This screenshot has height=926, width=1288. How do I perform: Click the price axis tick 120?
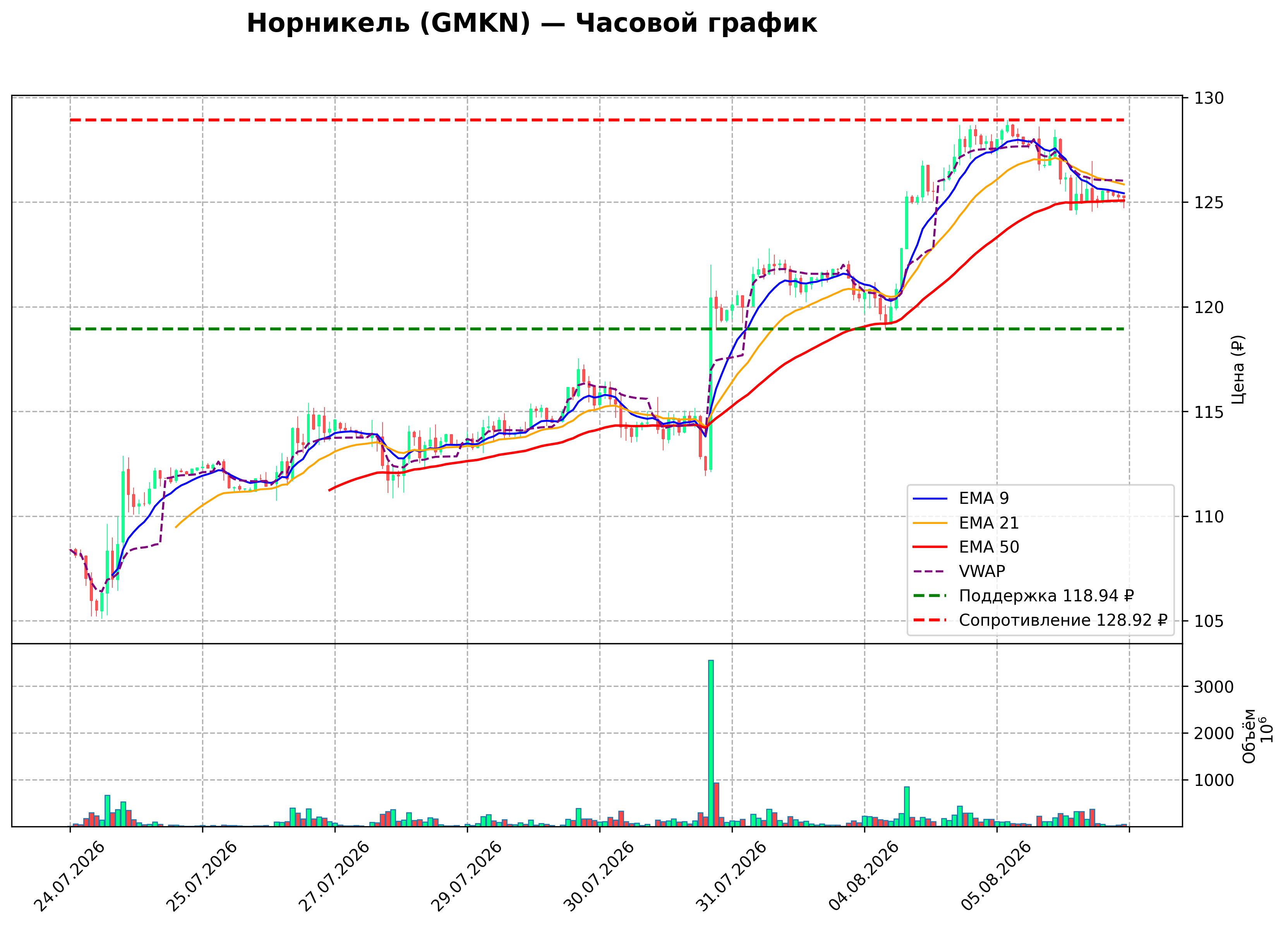(x=1209, y=308)
